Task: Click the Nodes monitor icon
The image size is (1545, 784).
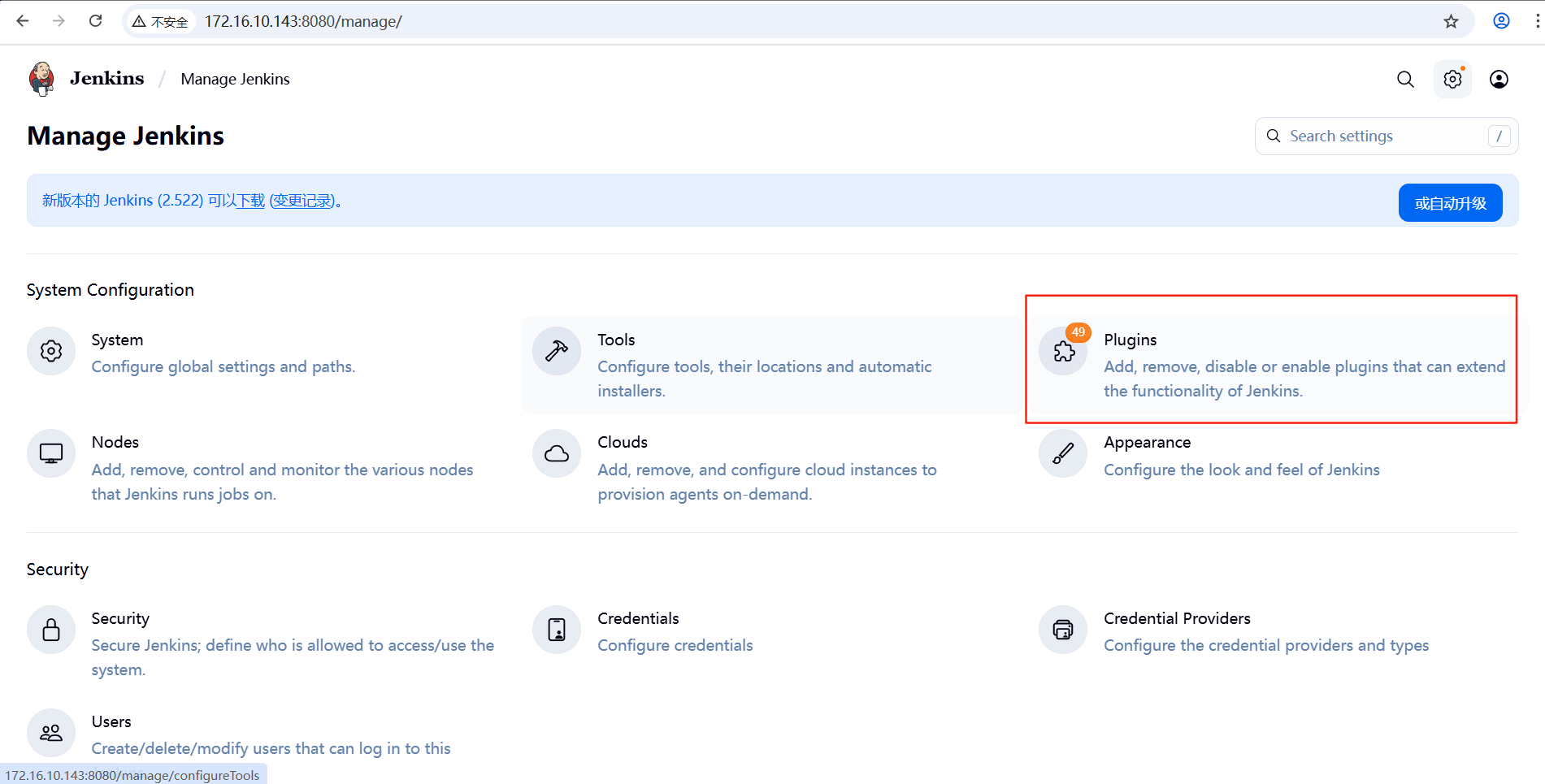Action: (x=51, y=453)
